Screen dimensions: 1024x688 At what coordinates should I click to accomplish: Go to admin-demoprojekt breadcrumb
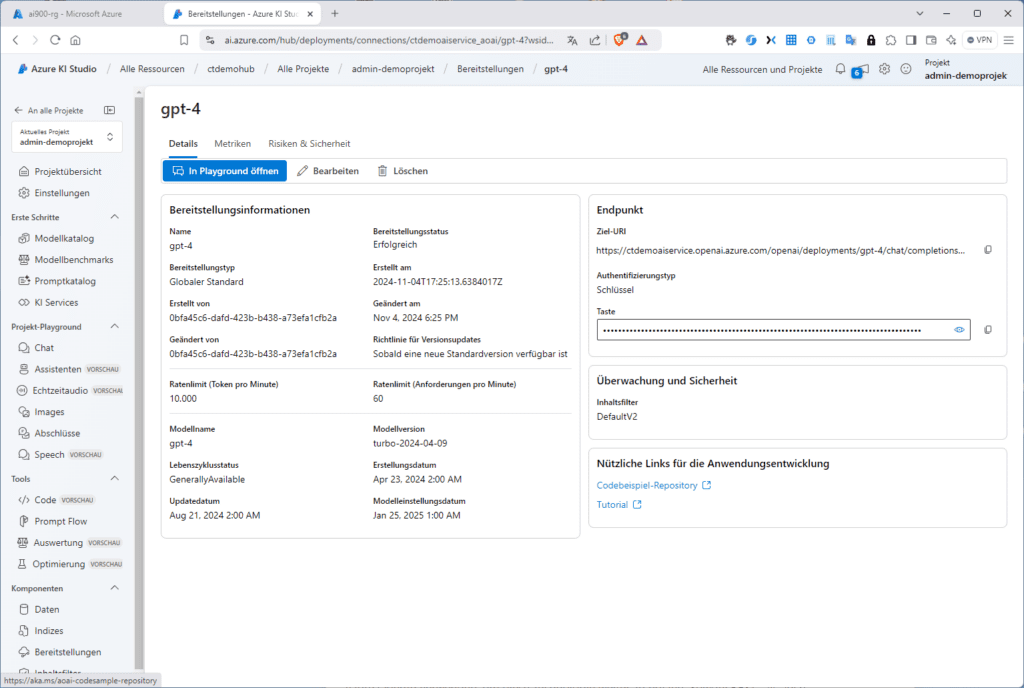point(392,69)
